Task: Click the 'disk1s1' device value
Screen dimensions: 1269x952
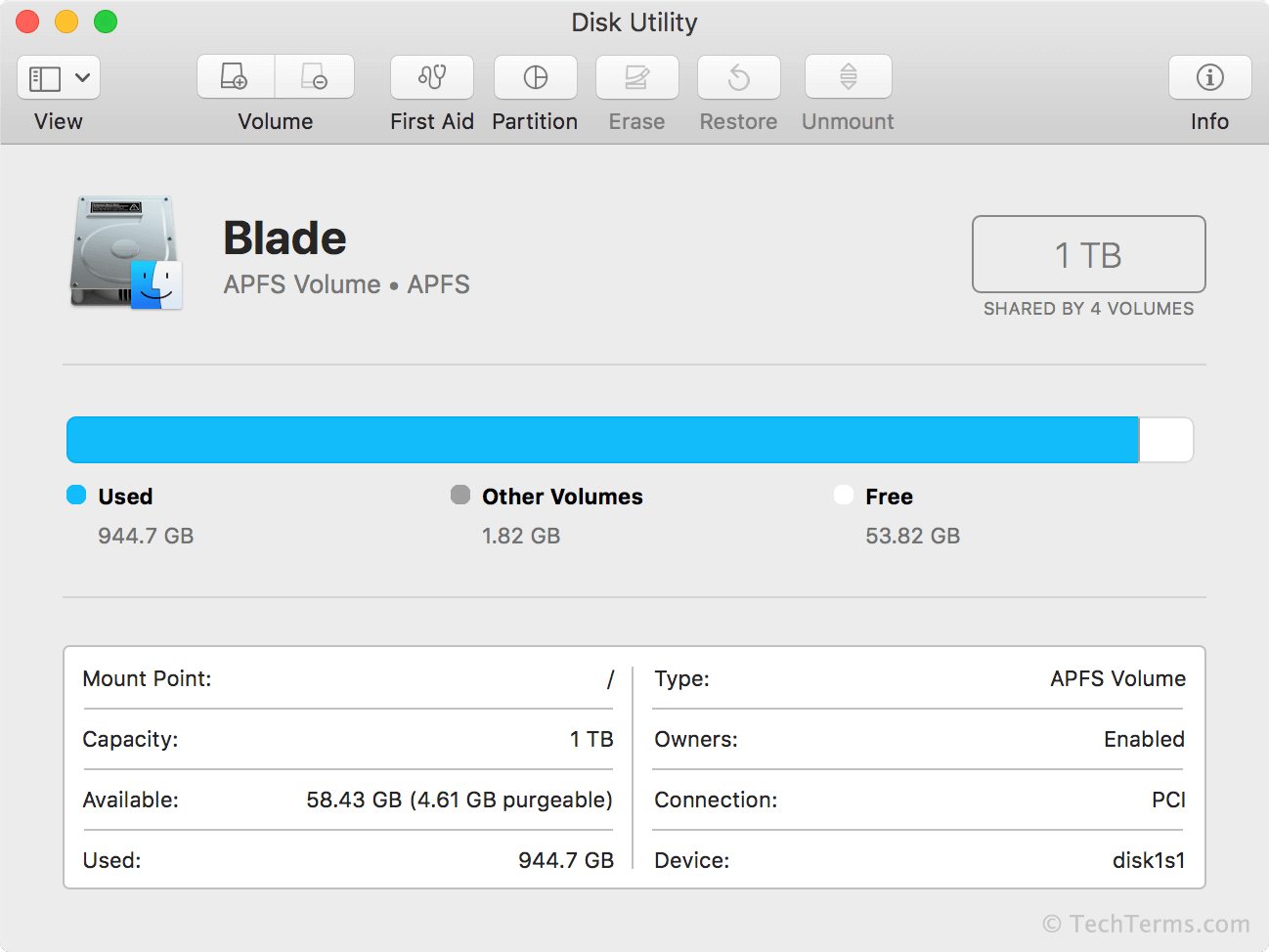Action: pos(1149,860)
